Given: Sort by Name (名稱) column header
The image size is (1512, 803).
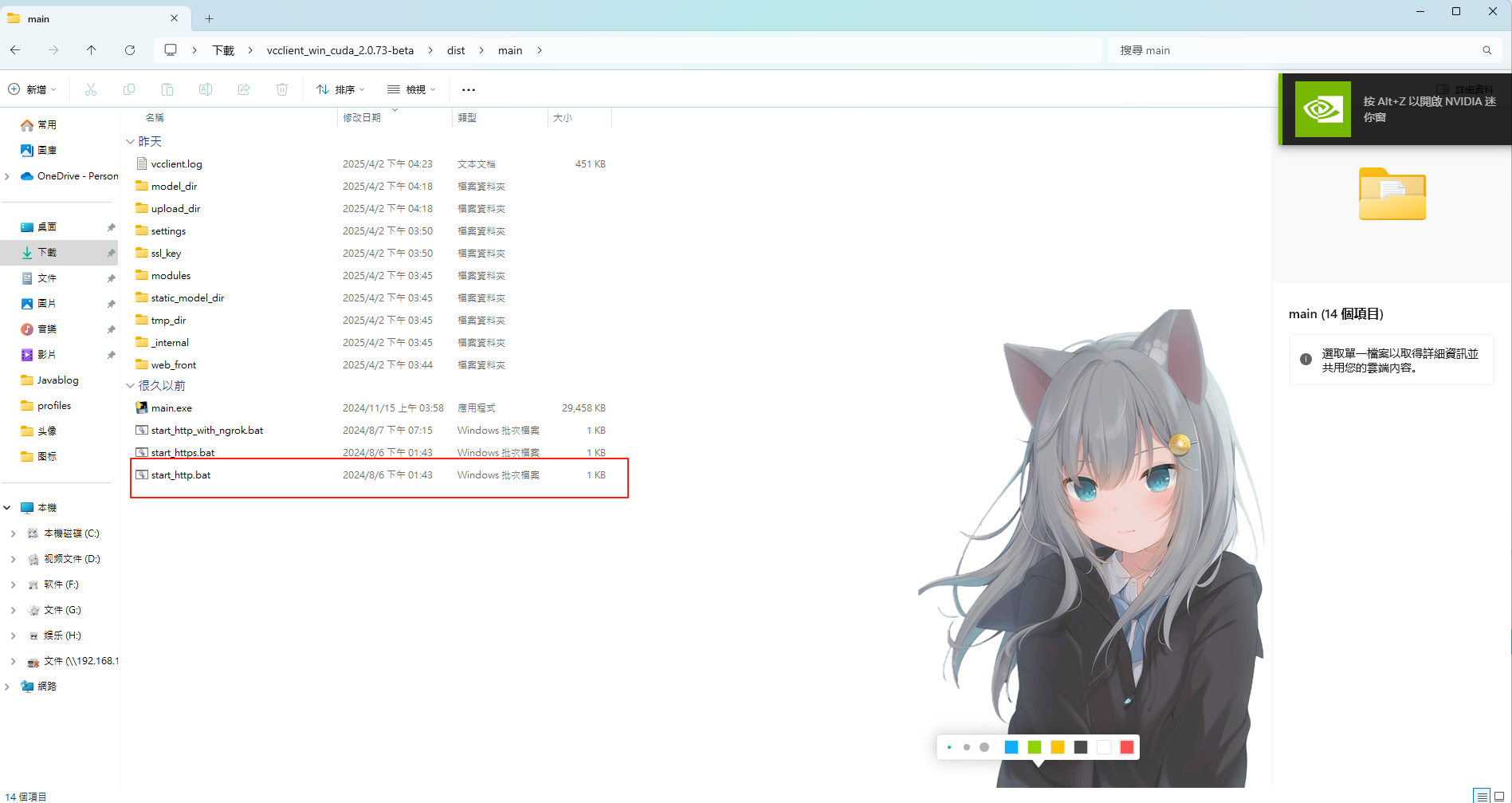Looking at the screenshot, I should [155, 117].
